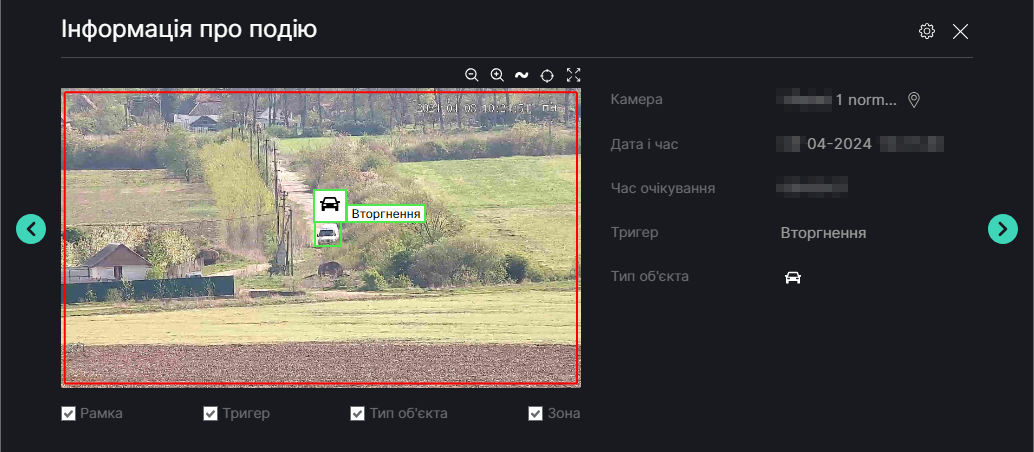1034x452 pixels.
Task: Close the Інформація про подію dialog
Action: point(961,32)
